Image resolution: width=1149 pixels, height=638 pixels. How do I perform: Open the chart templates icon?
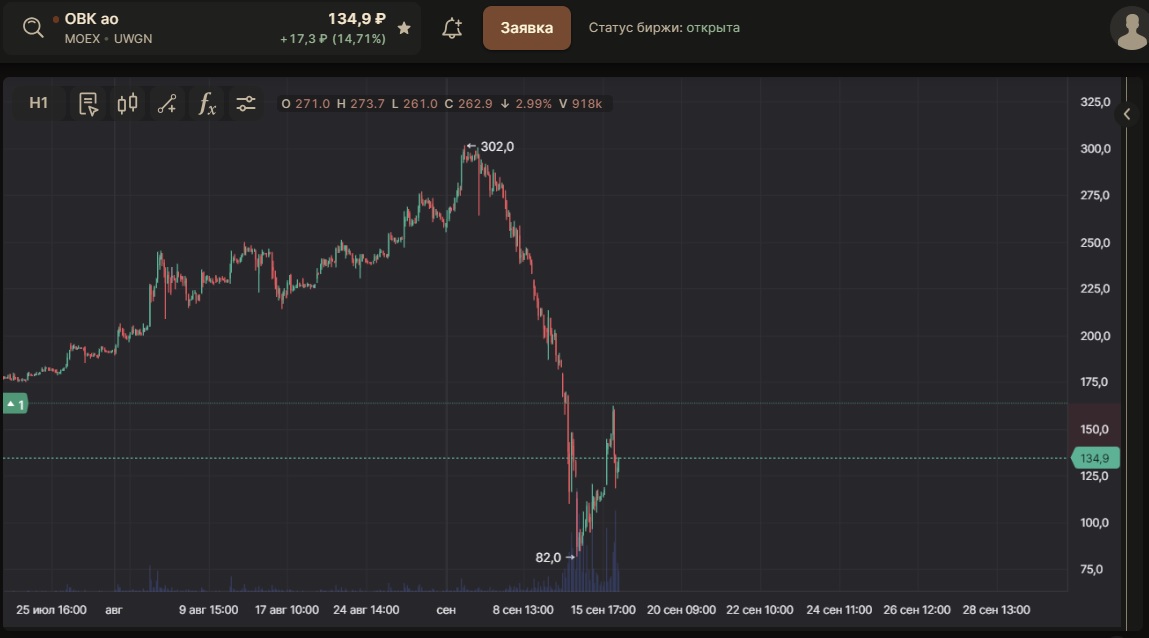tap(88, 103)
